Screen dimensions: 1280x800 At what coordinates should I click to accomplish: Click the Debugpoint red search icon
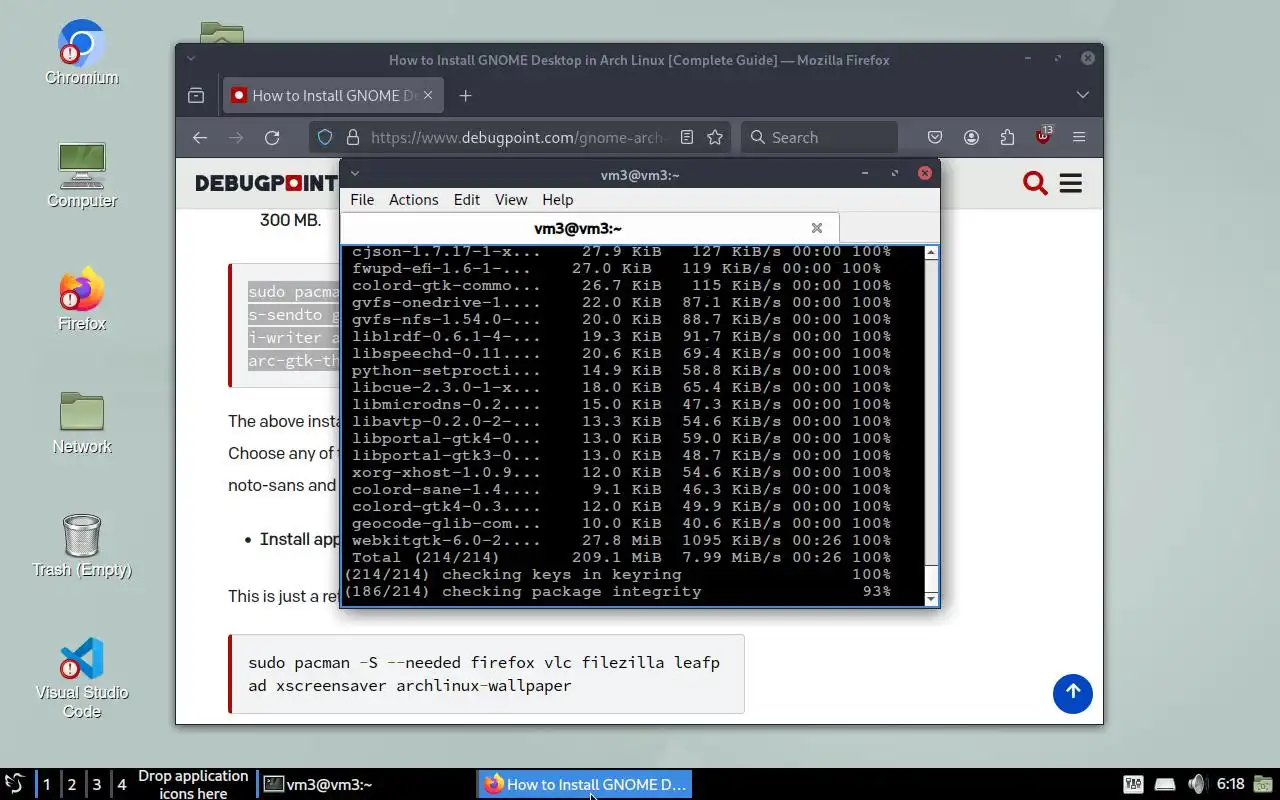tap(1035, 183)
